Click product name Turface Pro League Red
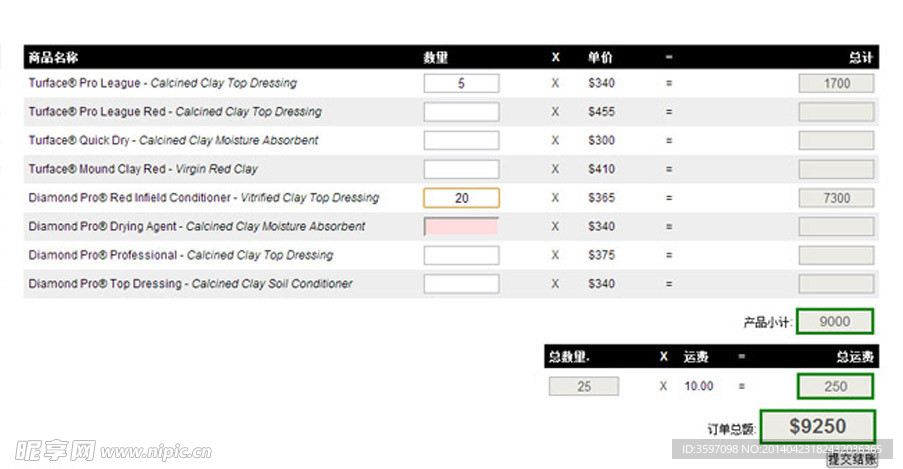Image resolution: width=903 pixels, height=469 pixels. 175,112
